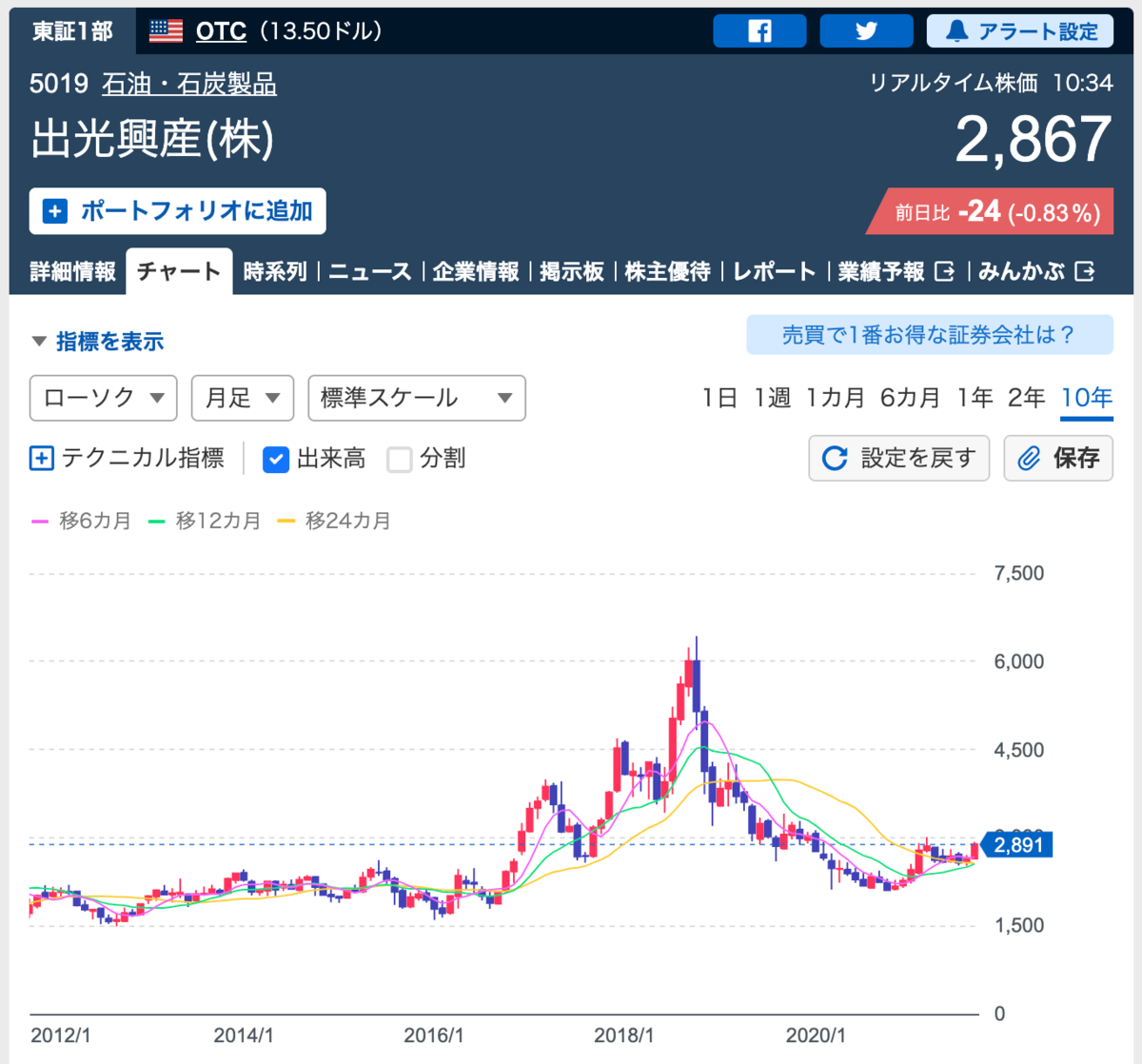
Task: Click the reset arrow icon in 設定を戻す
Action: click(835, 459)
